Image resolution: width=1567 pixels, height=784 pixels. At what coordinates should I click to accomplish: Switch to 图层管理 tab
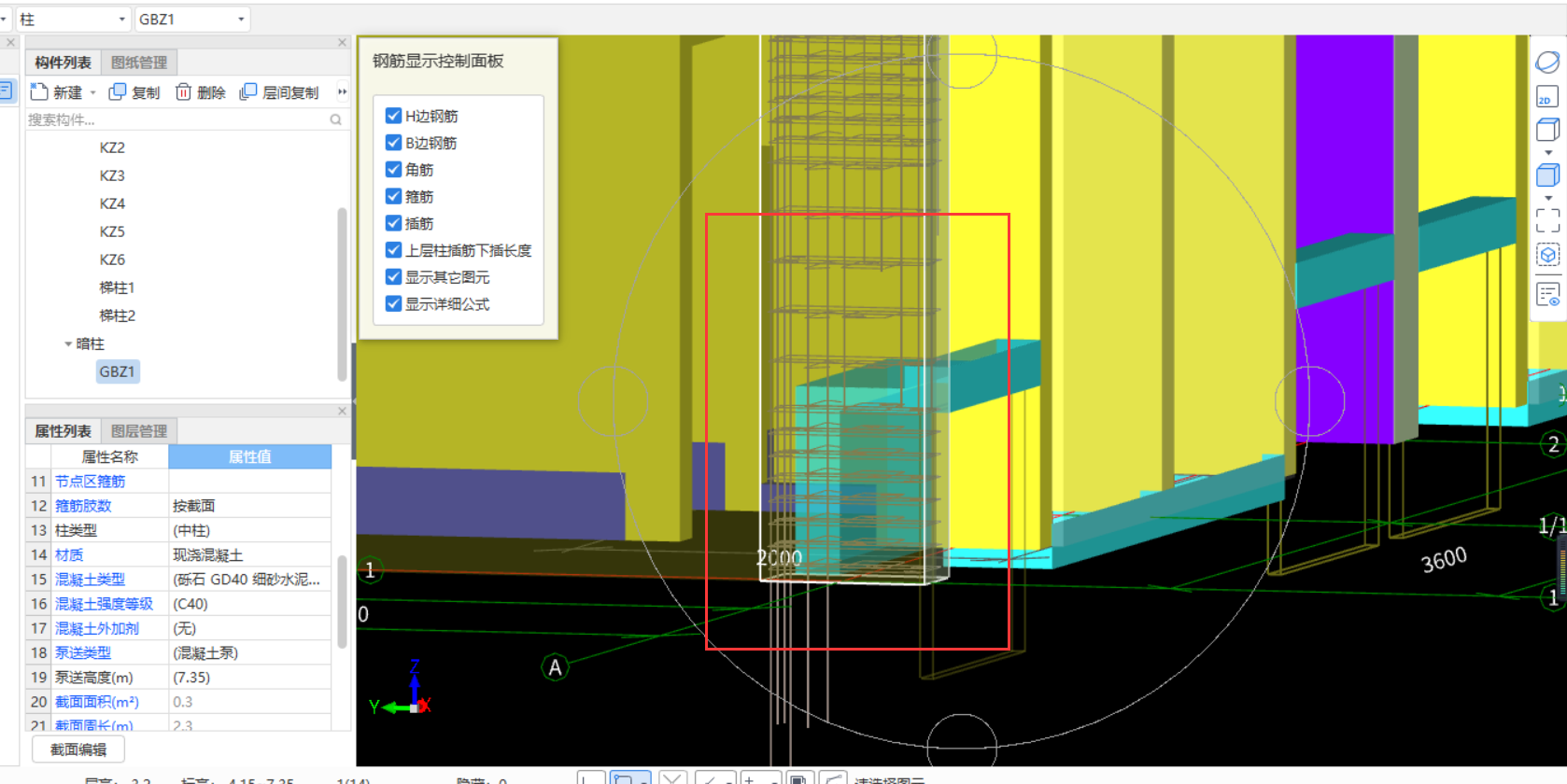139,431
